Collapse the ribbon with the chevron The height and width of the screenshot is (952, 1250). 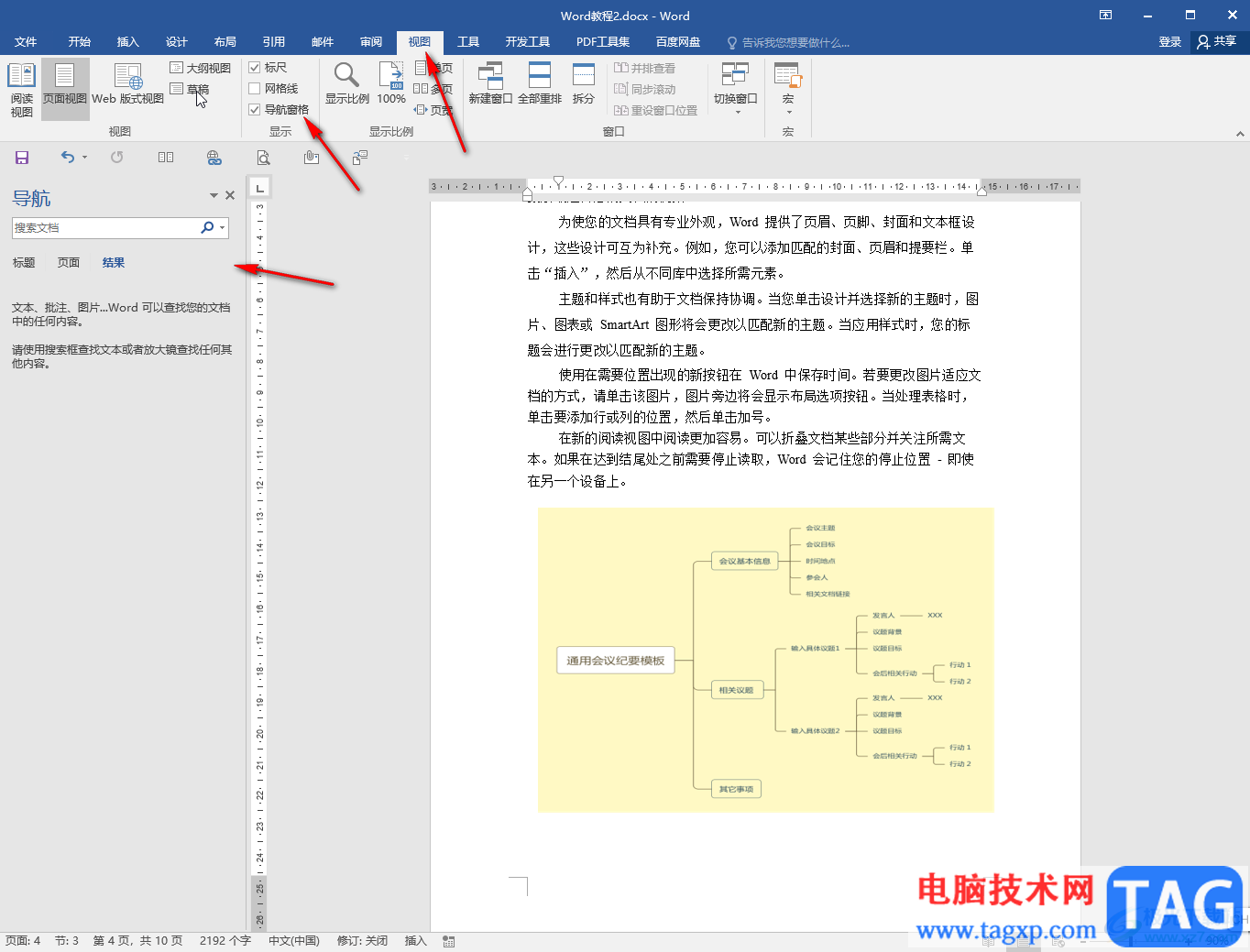(1240, 133)
